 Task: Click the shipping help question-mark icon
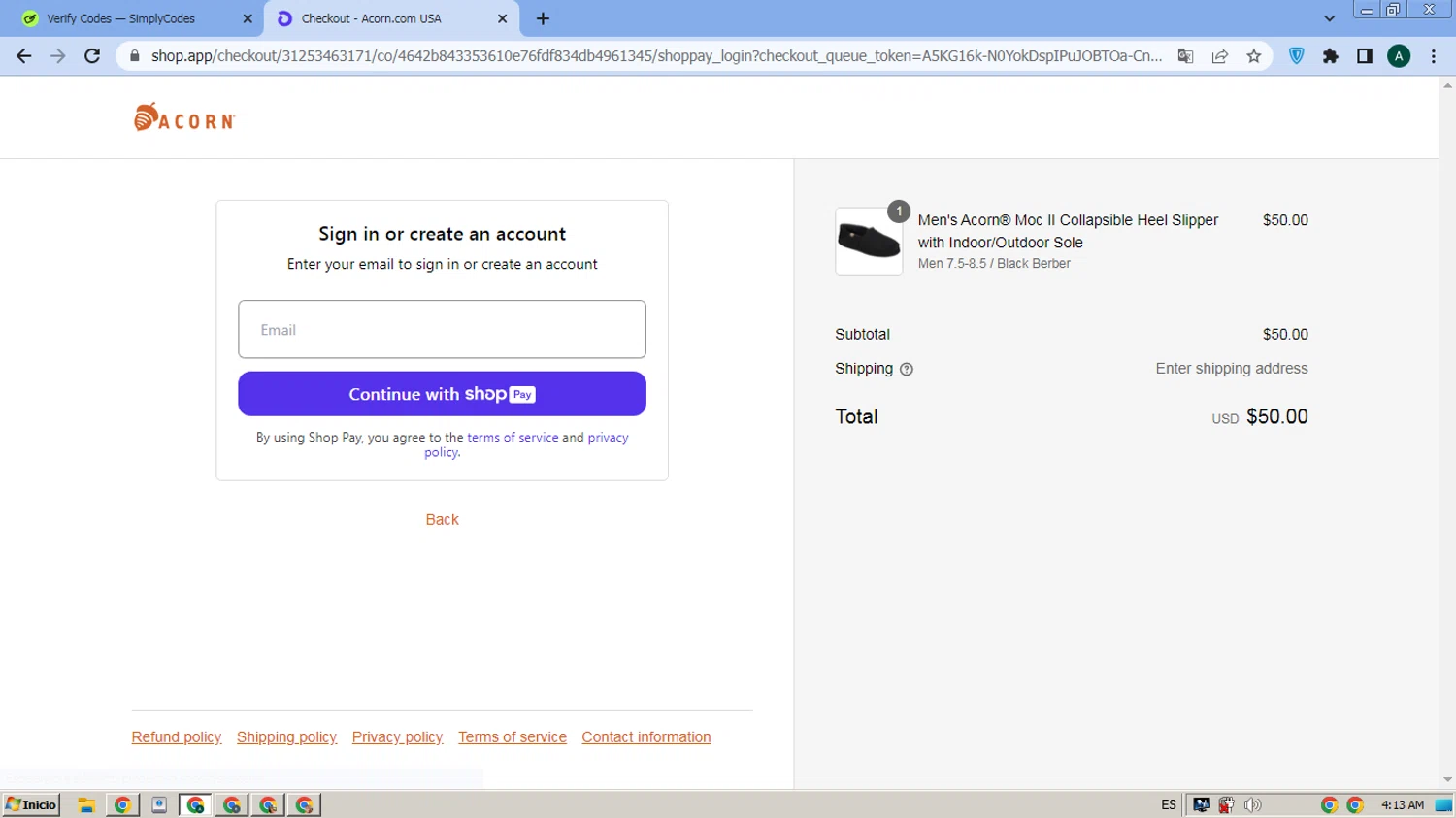pyautogui.click(x=907, y=370)
